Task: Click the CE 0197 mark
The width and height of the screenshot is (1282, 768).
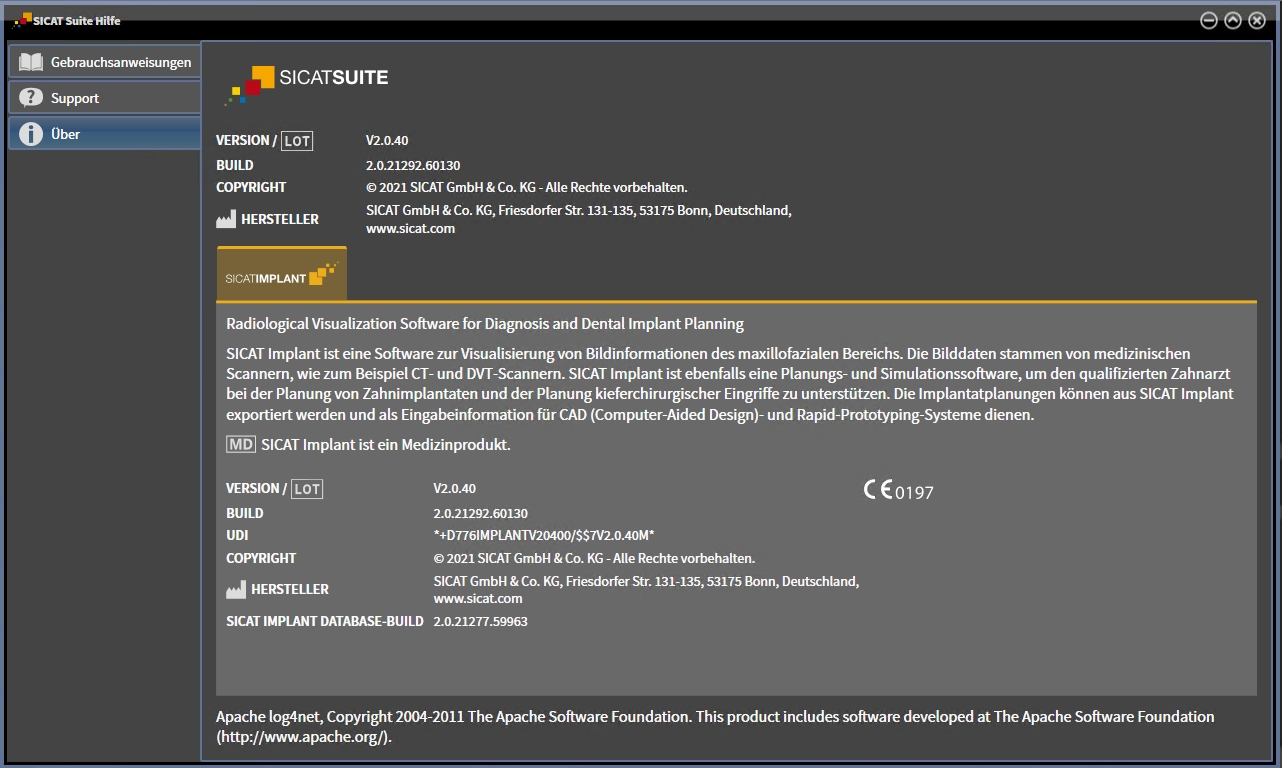Action: click(898, 490)
